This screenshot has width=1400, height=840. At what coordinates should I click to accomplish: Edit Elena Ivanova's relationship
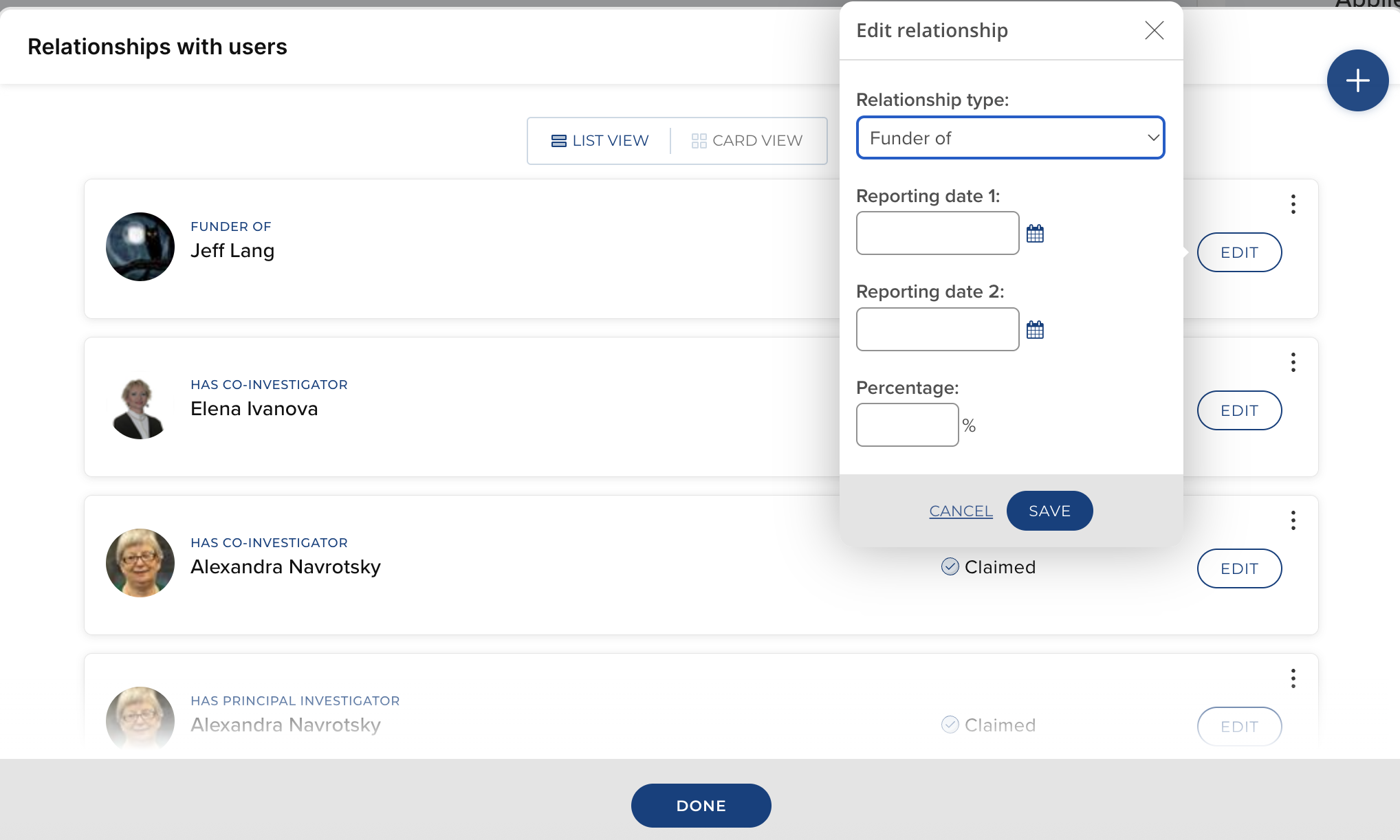(x=1238, y=410)
